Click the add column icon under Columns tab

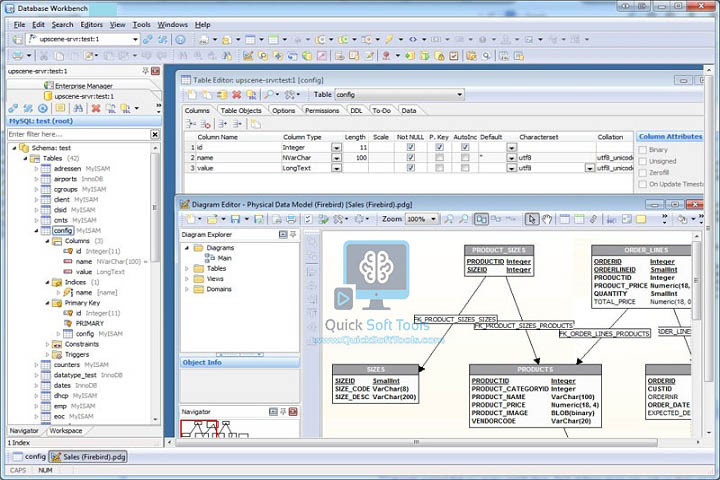tap(191, 124)
